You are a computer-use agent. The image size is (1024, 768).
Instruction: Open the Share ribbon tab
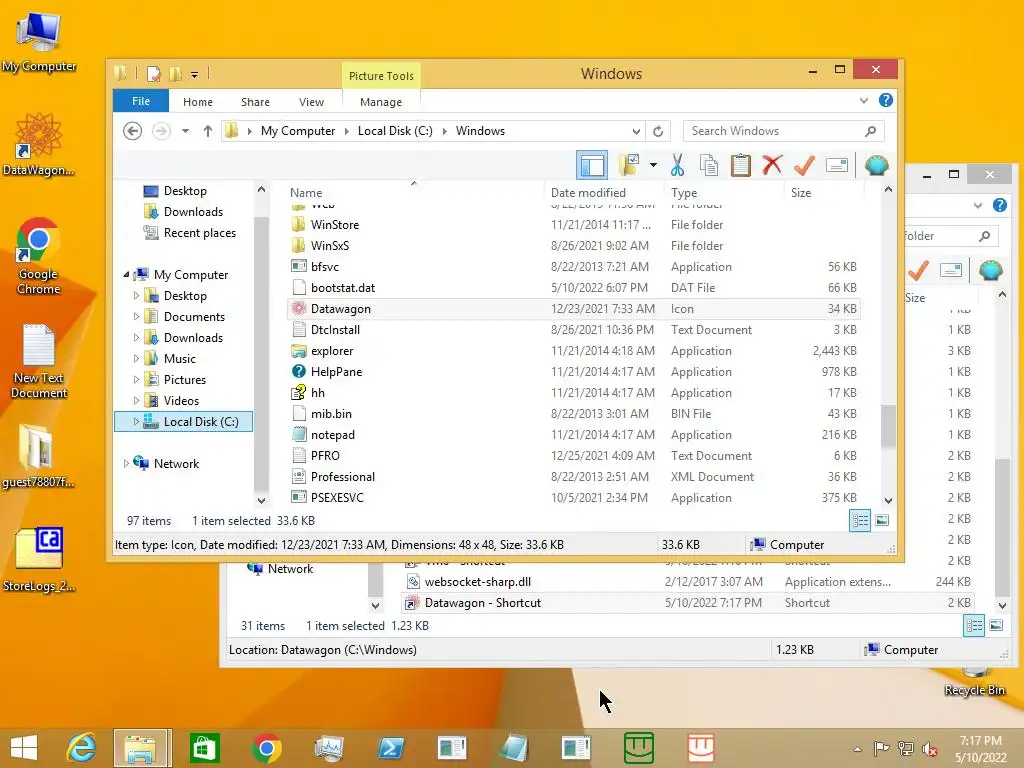(x=255, y=102)
